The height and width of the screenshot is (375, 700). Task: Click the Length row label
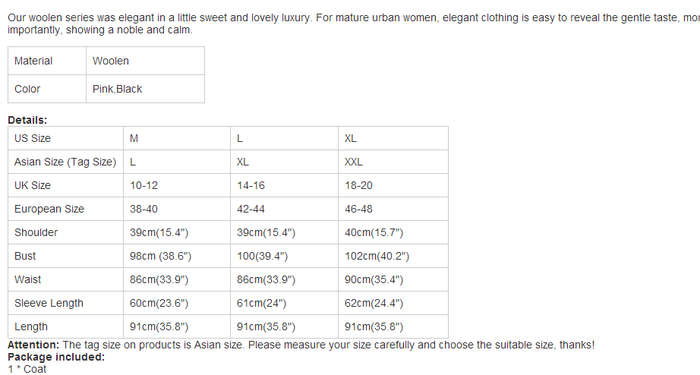(66, 326)
